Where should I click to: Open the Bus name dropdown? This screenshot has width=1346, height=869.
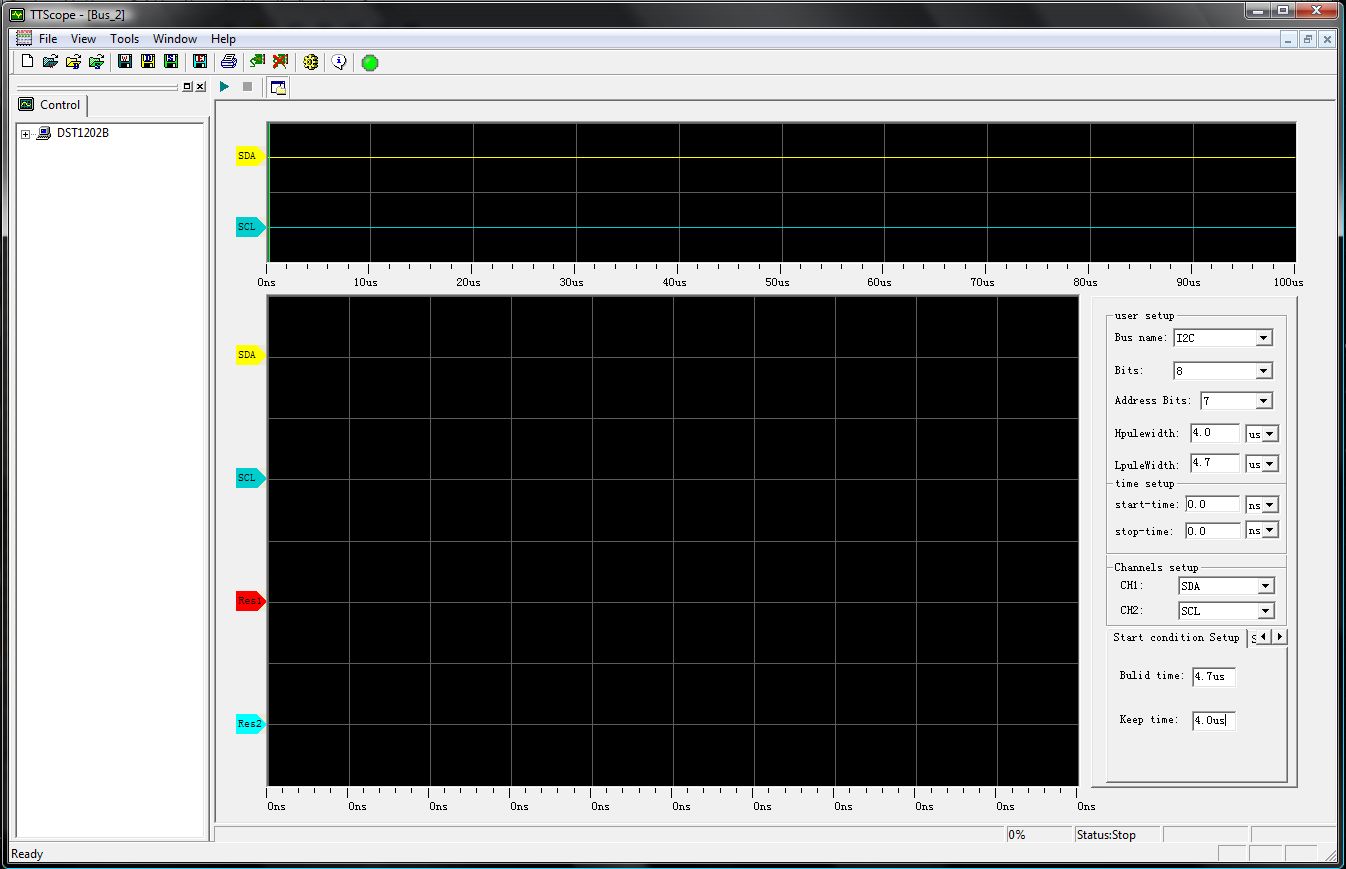coord(1263,338)
